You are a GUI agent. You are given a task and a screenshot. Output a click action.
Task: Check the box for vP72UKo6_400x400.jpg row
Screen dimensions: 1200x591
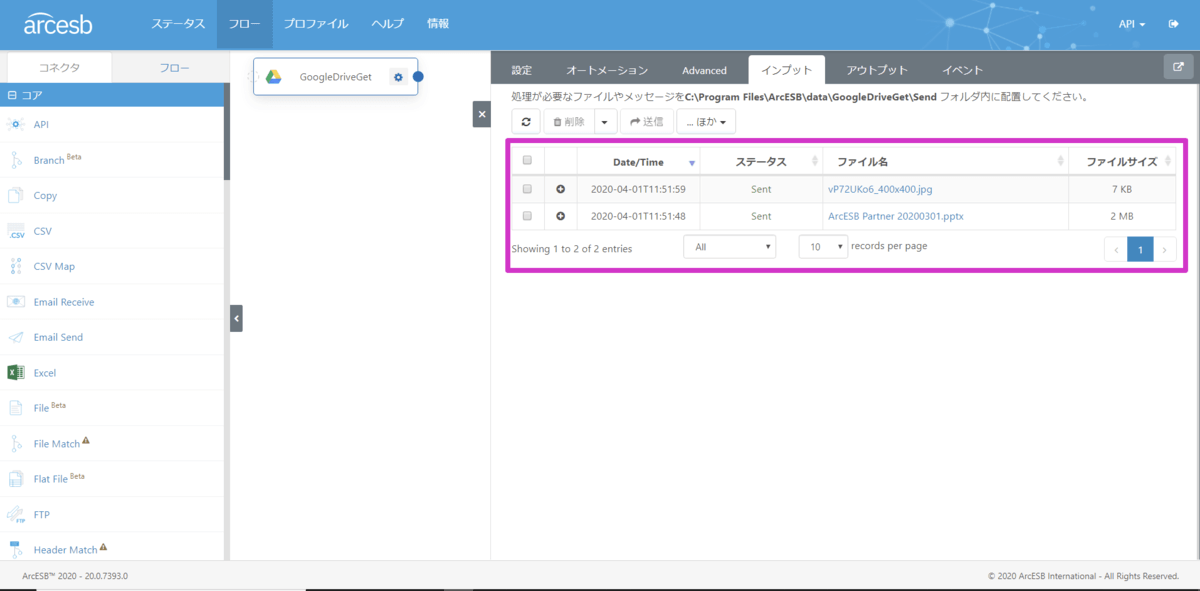tap(527, 189)
